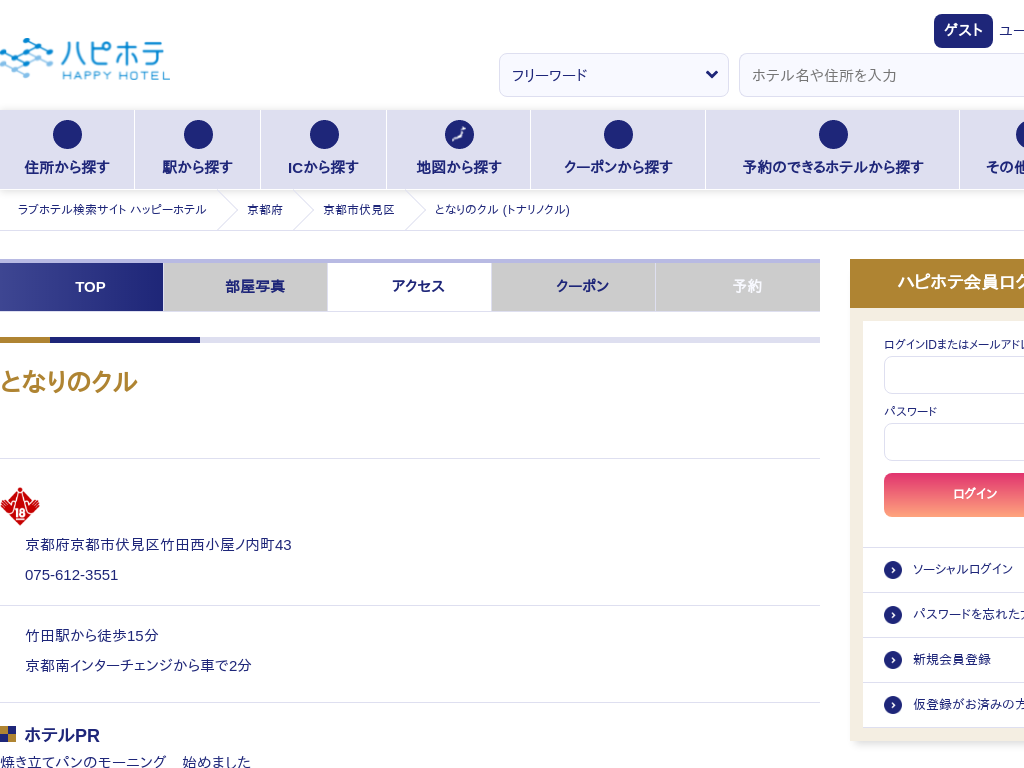
Task: Go to 京都府 breadcrumb link
Action: 264,210
